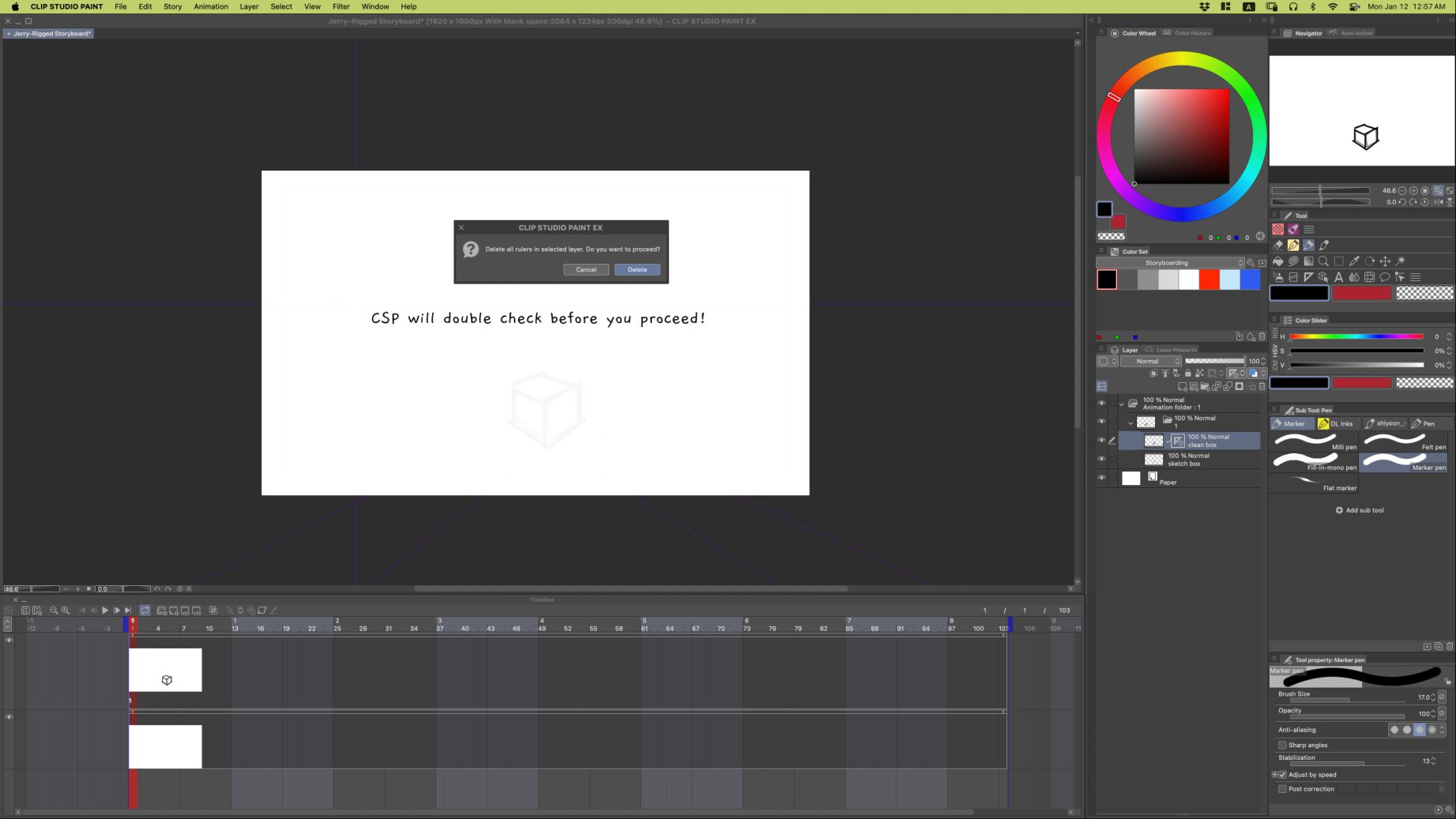Play the animation in timeline
Viewport: 1456px width, 819px height.
point(105,610)
